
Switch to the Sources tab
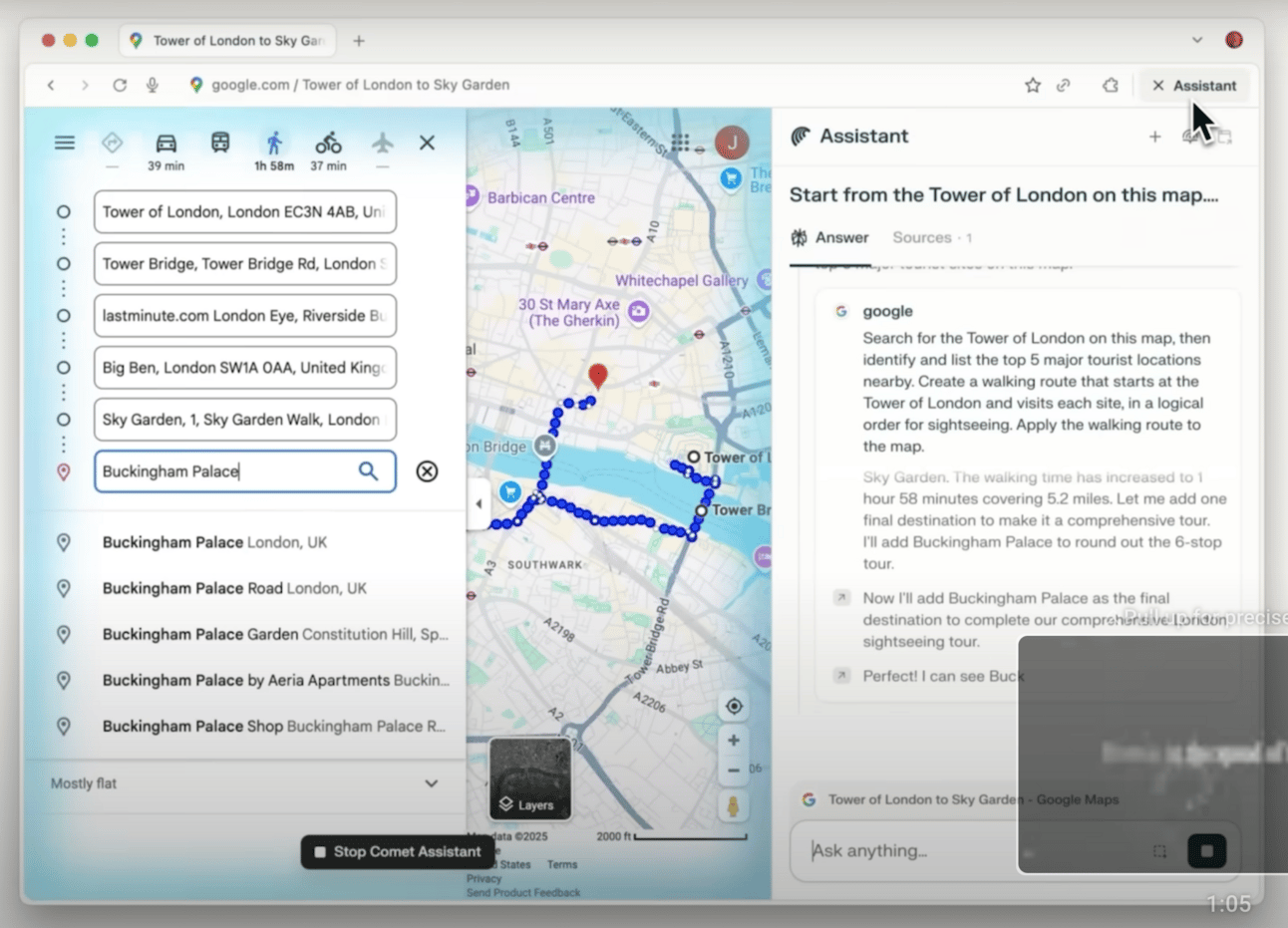tap(932, 238)
